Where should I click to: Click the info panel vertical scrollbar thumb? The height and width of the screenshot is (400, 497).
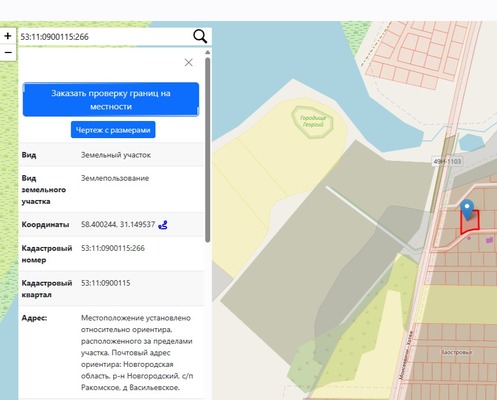coord(207,150)
